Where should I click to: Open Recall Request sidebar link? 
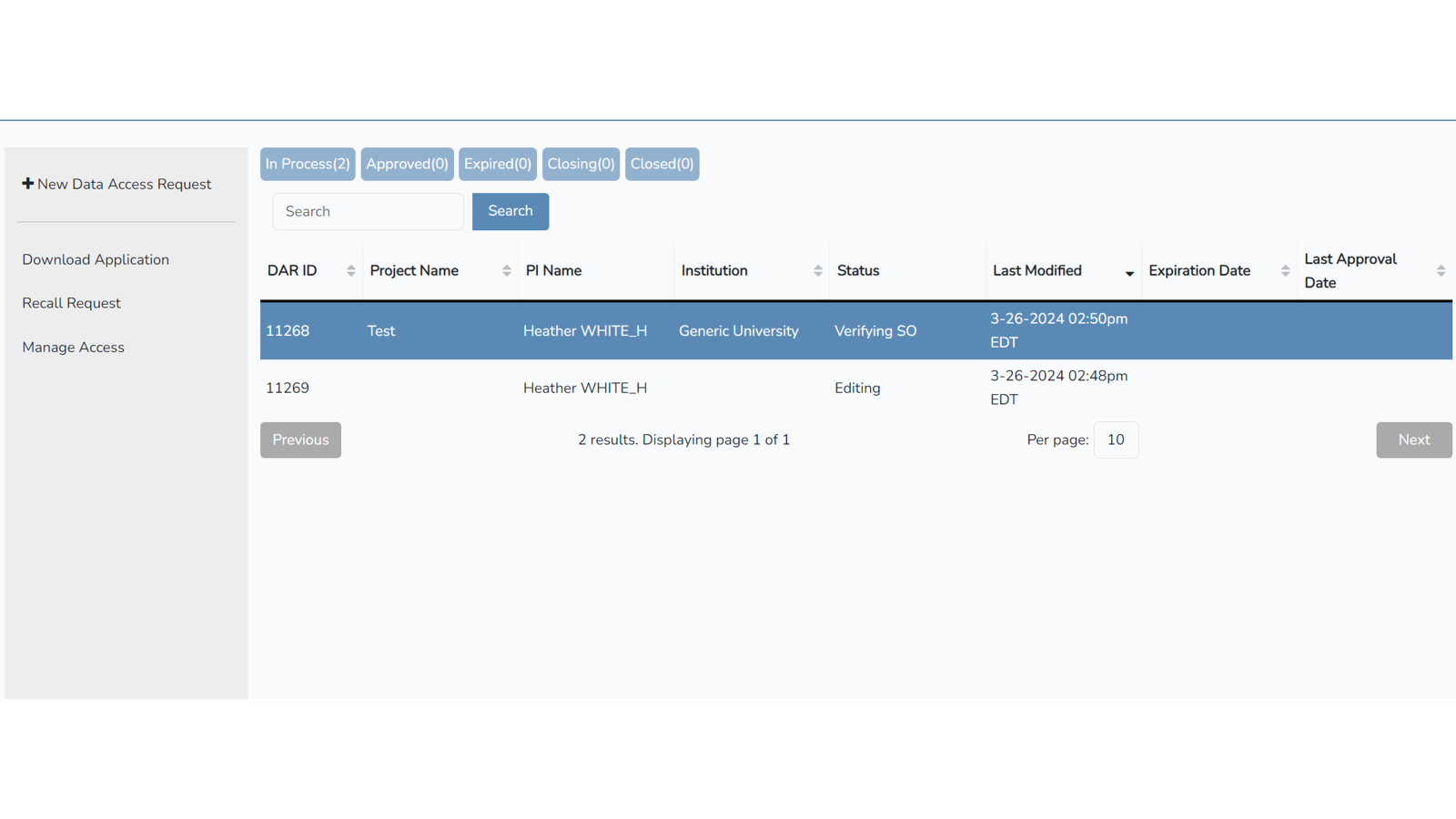pyautogui.click(x=71, y=303)
